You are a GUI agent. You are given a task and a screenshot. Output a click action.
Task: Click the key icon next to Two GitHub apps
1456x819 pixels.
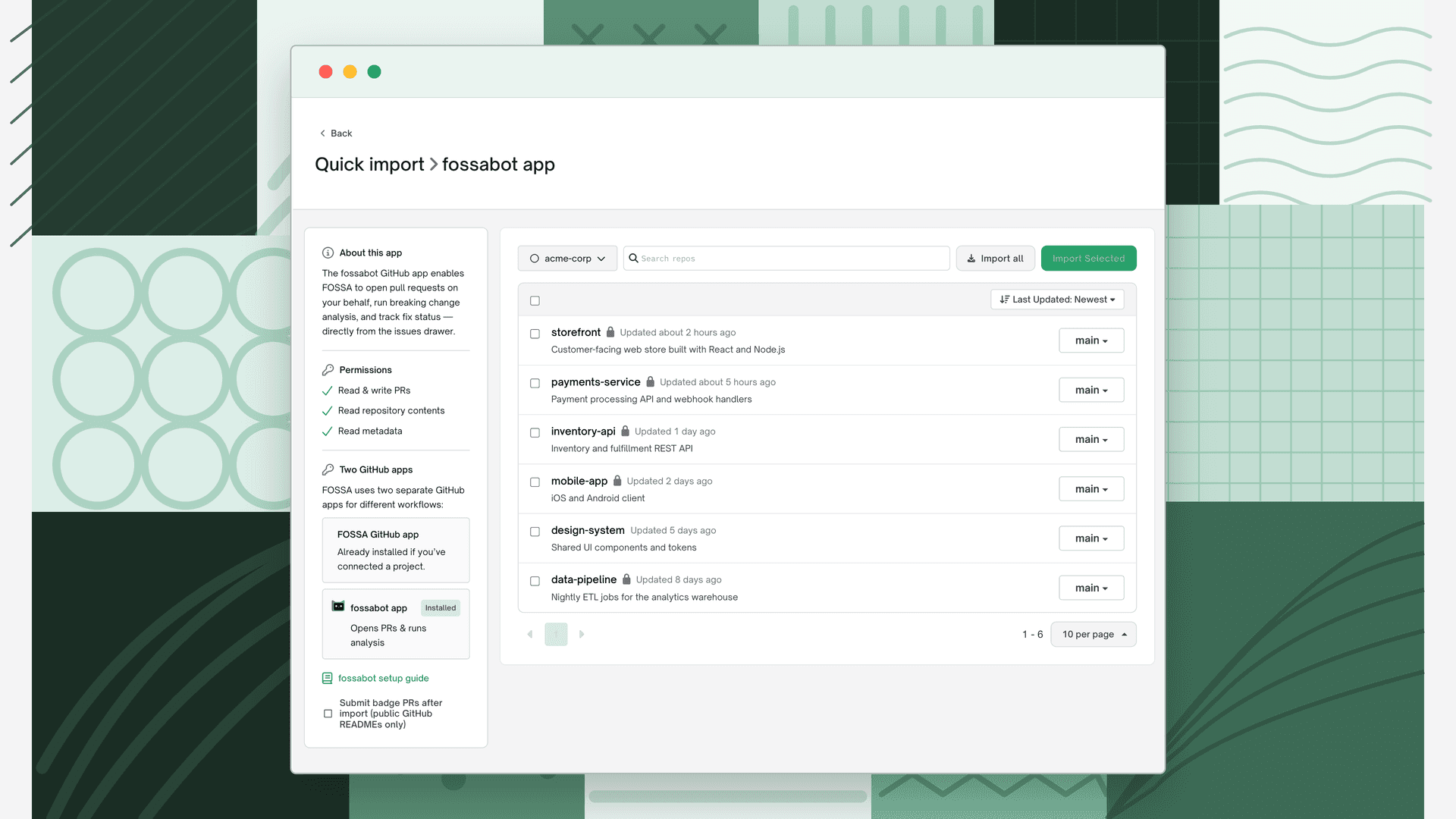328,469
